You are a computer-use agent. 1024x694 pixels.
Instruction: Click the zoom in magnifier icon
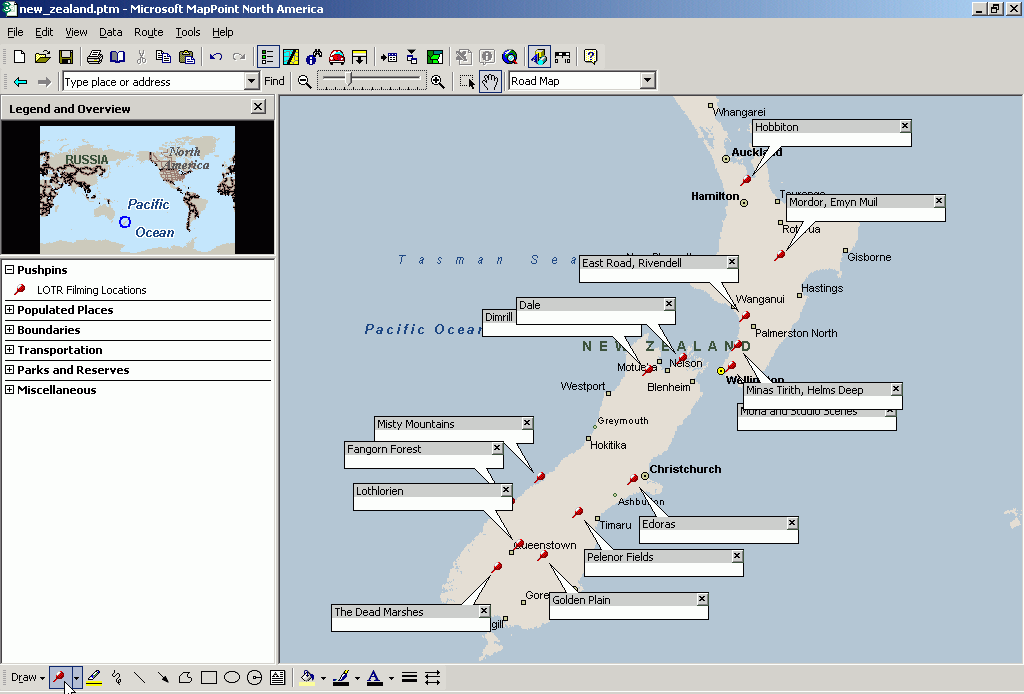click(437, 82)
